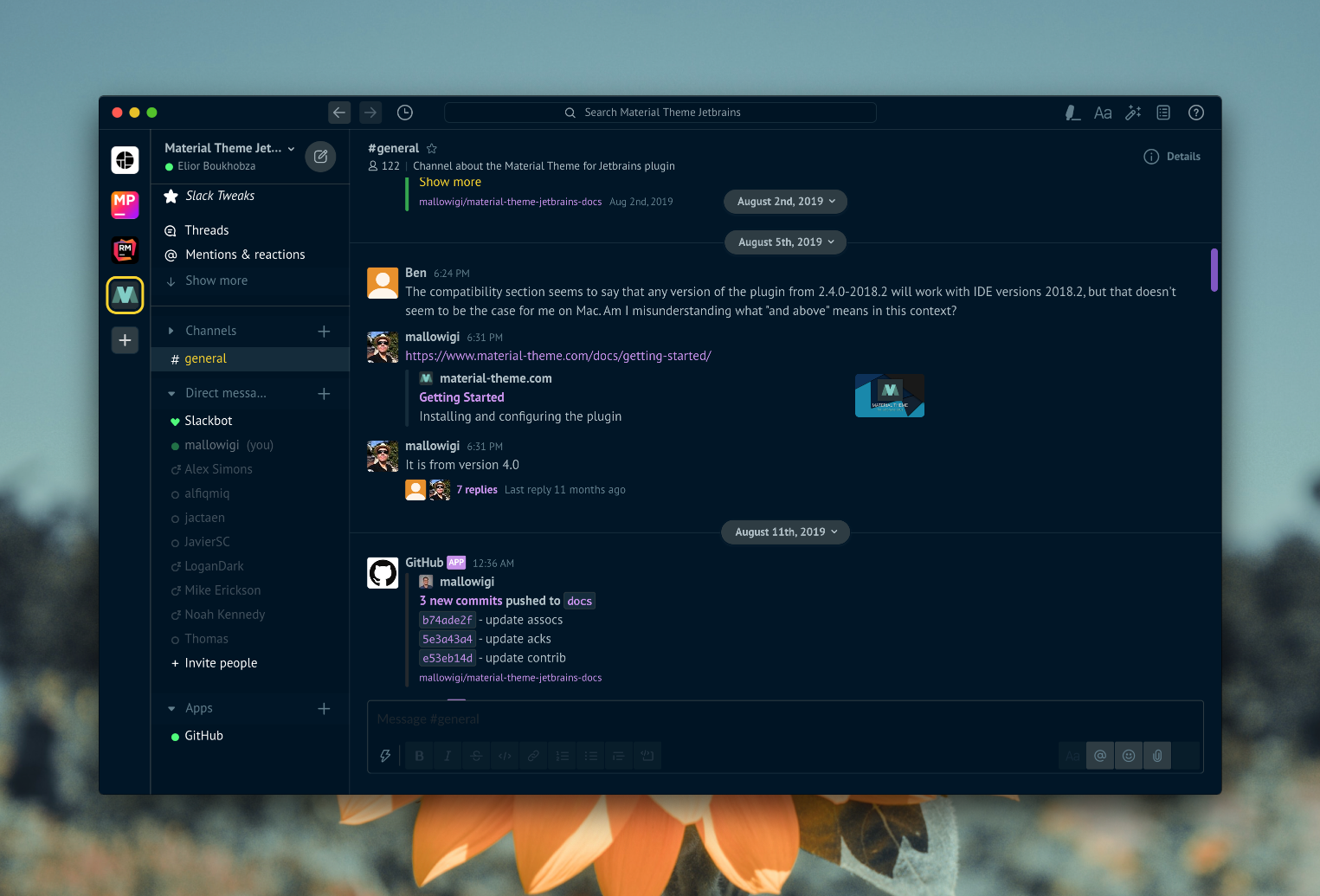Go back in Slack history
This screenshot has width=1320, height=896.
(x=339, y=113)
